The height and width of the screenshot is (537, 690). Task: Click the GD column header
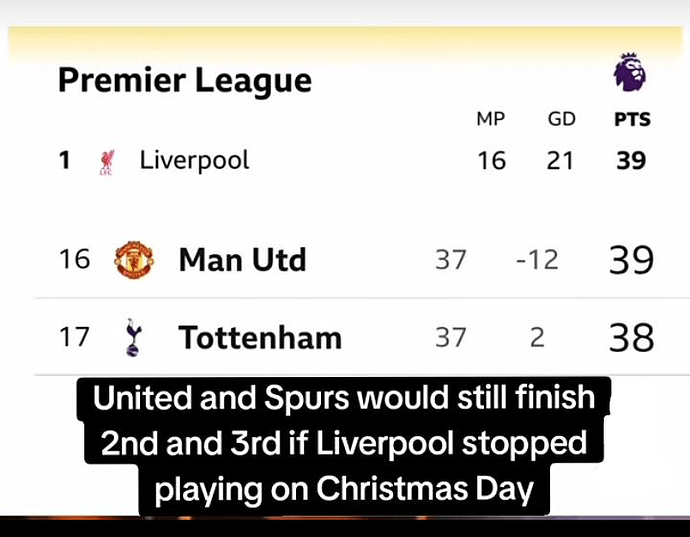(562, 119)
